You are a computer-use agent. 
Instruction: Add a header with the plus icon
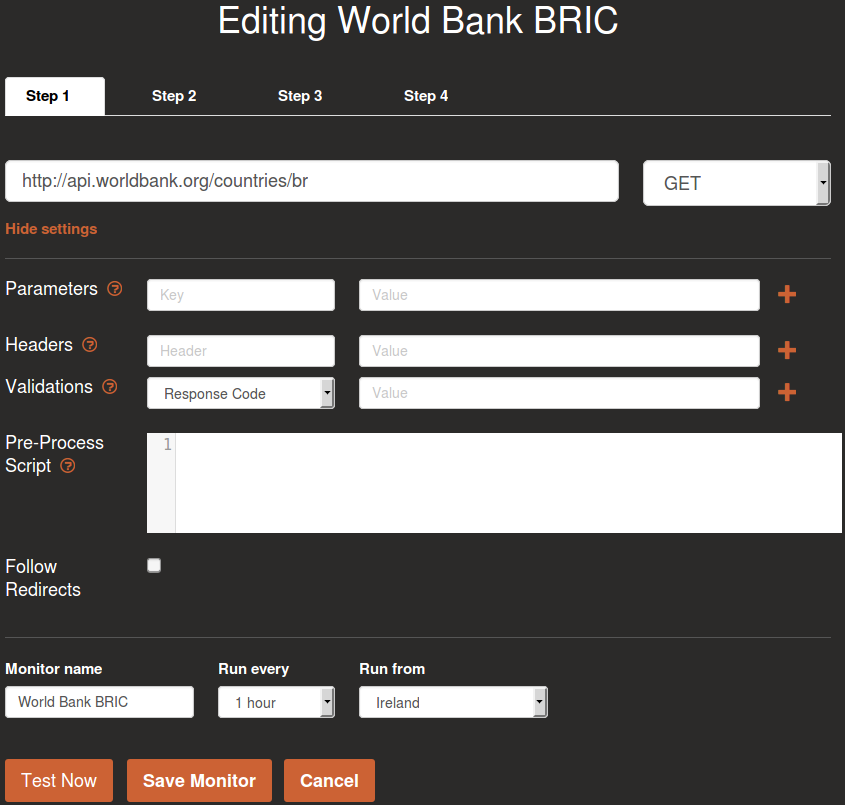click(787, 350)
